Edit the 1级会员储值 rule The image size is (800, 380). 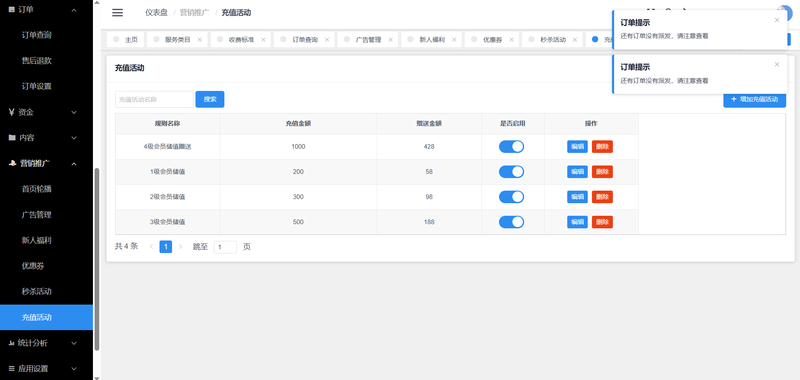[577, 171]
